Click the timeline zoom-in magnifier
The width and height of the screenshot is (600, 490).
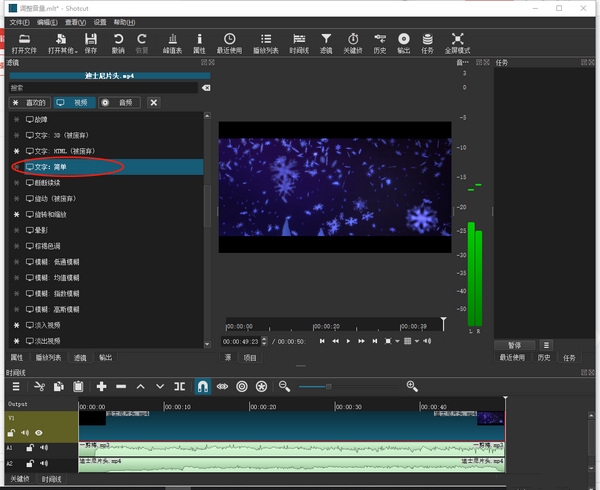coord(412,386)
